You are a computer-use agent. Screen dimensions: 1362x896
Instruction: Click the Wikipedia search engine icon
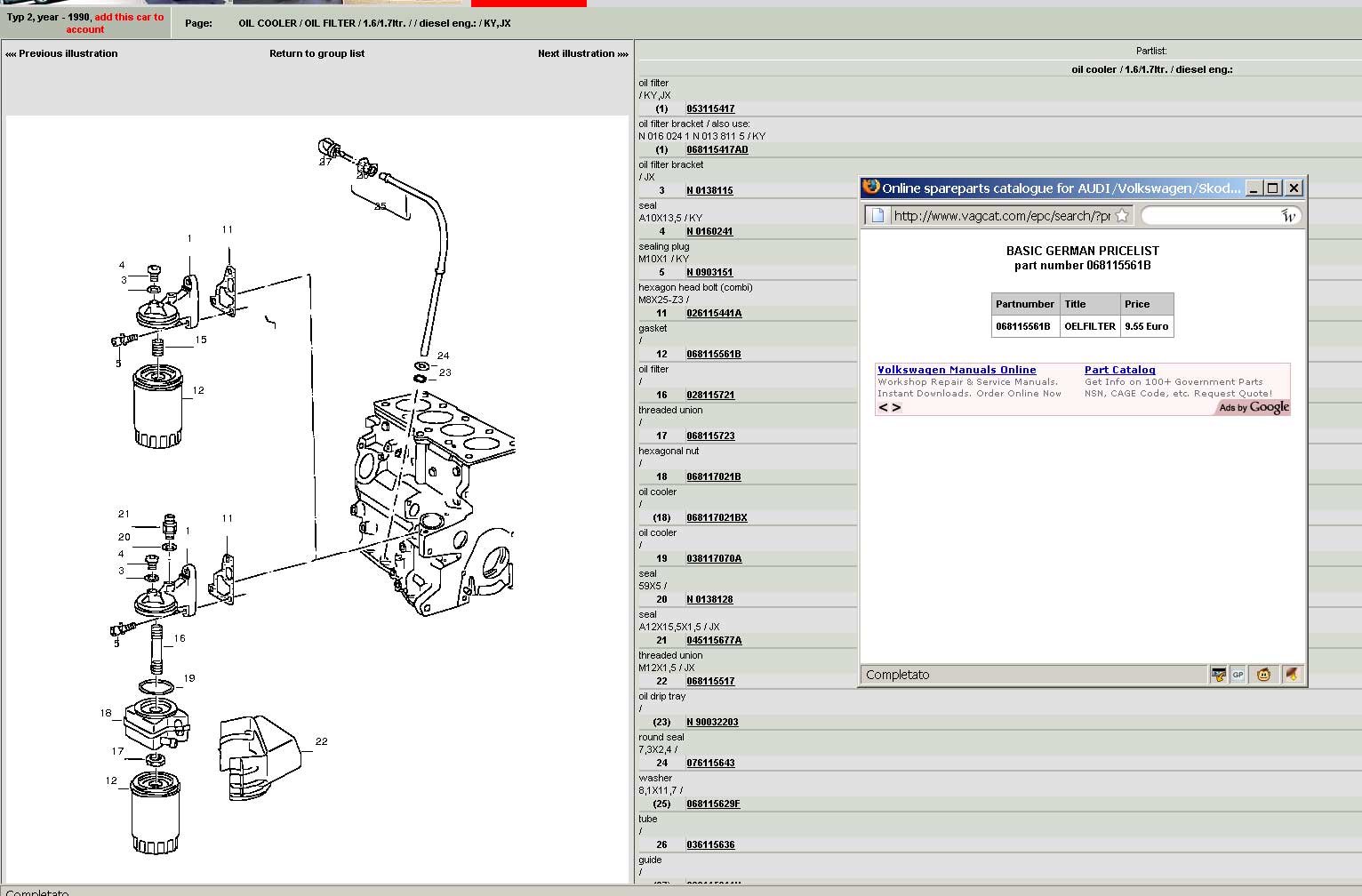[1288, 215]
